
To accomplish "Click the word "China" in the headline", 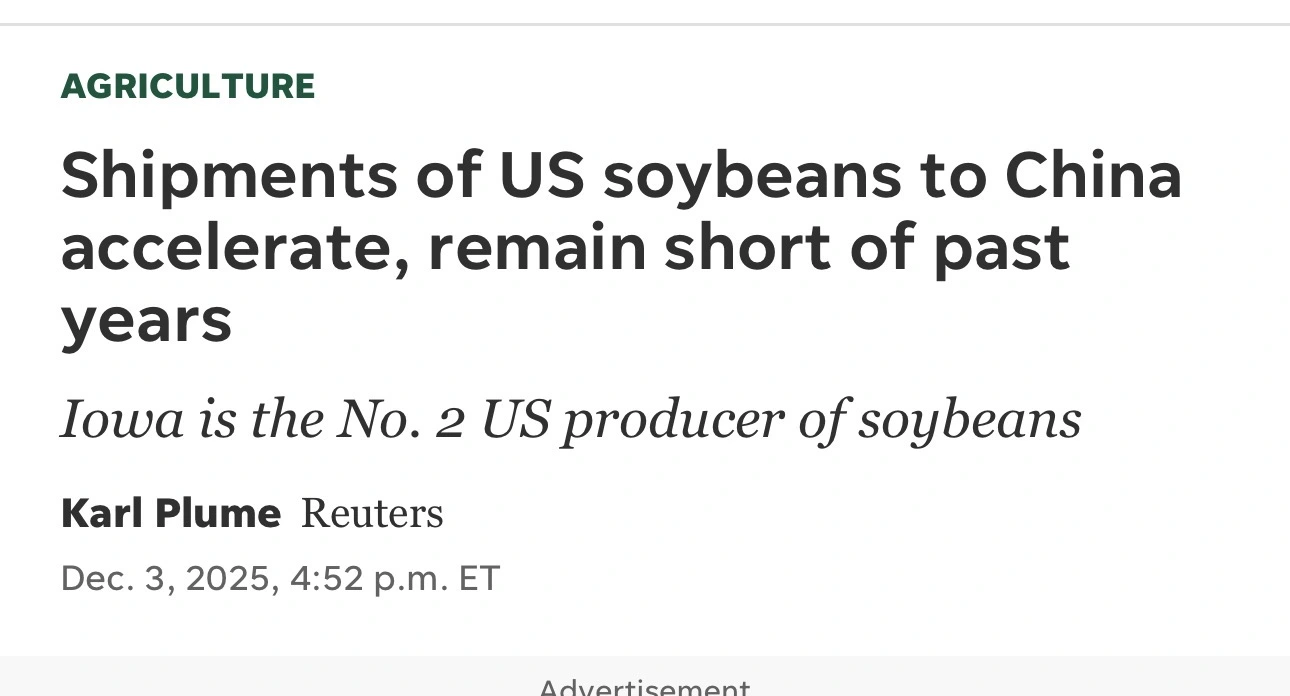I will [x=1093, y=176].
